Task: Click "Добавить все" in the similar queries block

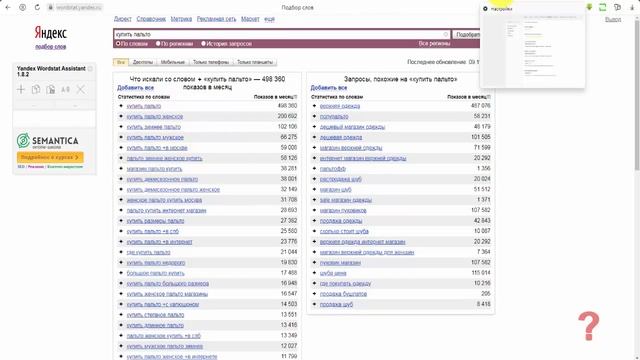Action: [x=329, y=88]
